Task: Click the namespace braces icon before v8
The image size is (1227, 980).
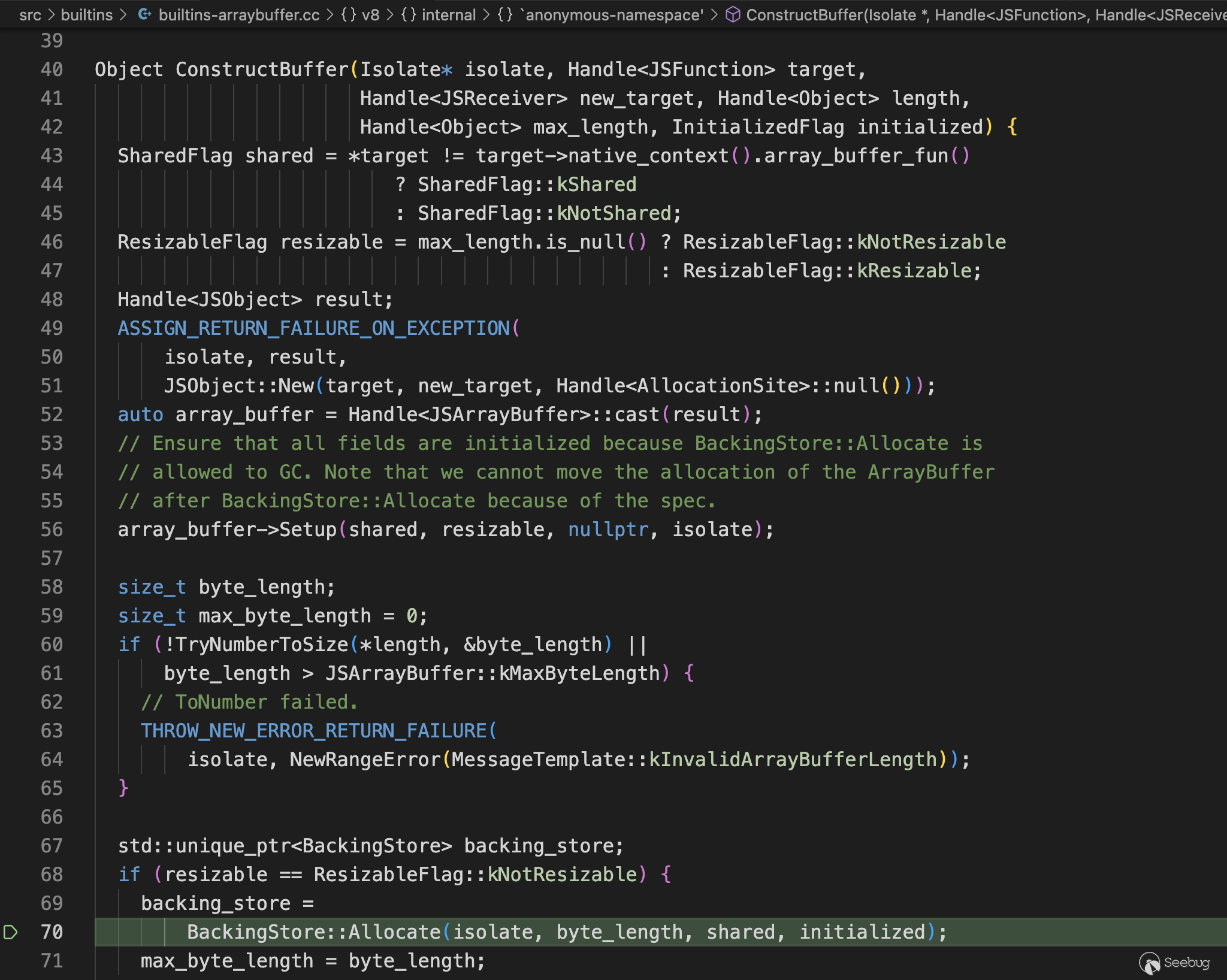Action: pyautogui.click(x=348, y=14)
